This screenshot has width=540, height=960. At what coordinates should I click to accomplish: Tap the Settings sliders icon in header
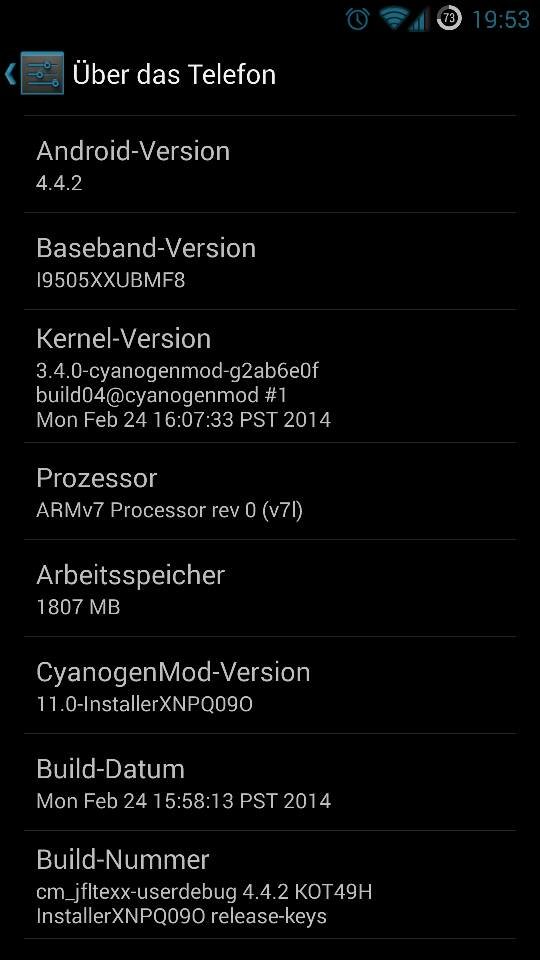42,73
